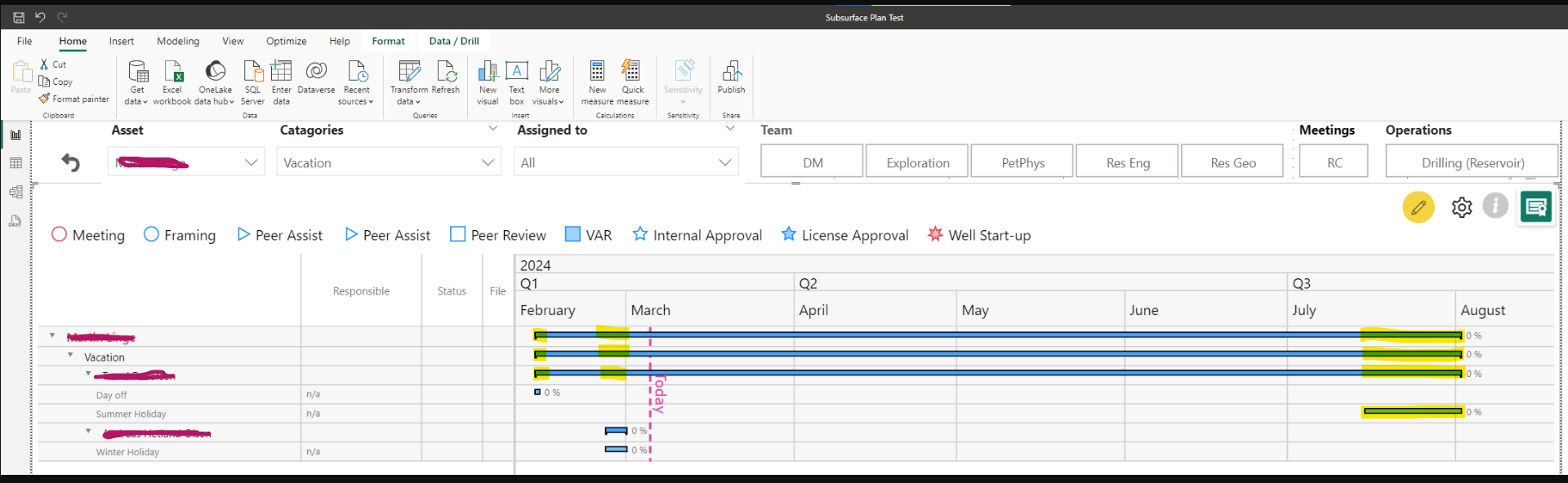Viewport: 1568px width, 483px height.
Task: Click the Drilling (Reservoir) operations button
Action: pos(1472,162)
